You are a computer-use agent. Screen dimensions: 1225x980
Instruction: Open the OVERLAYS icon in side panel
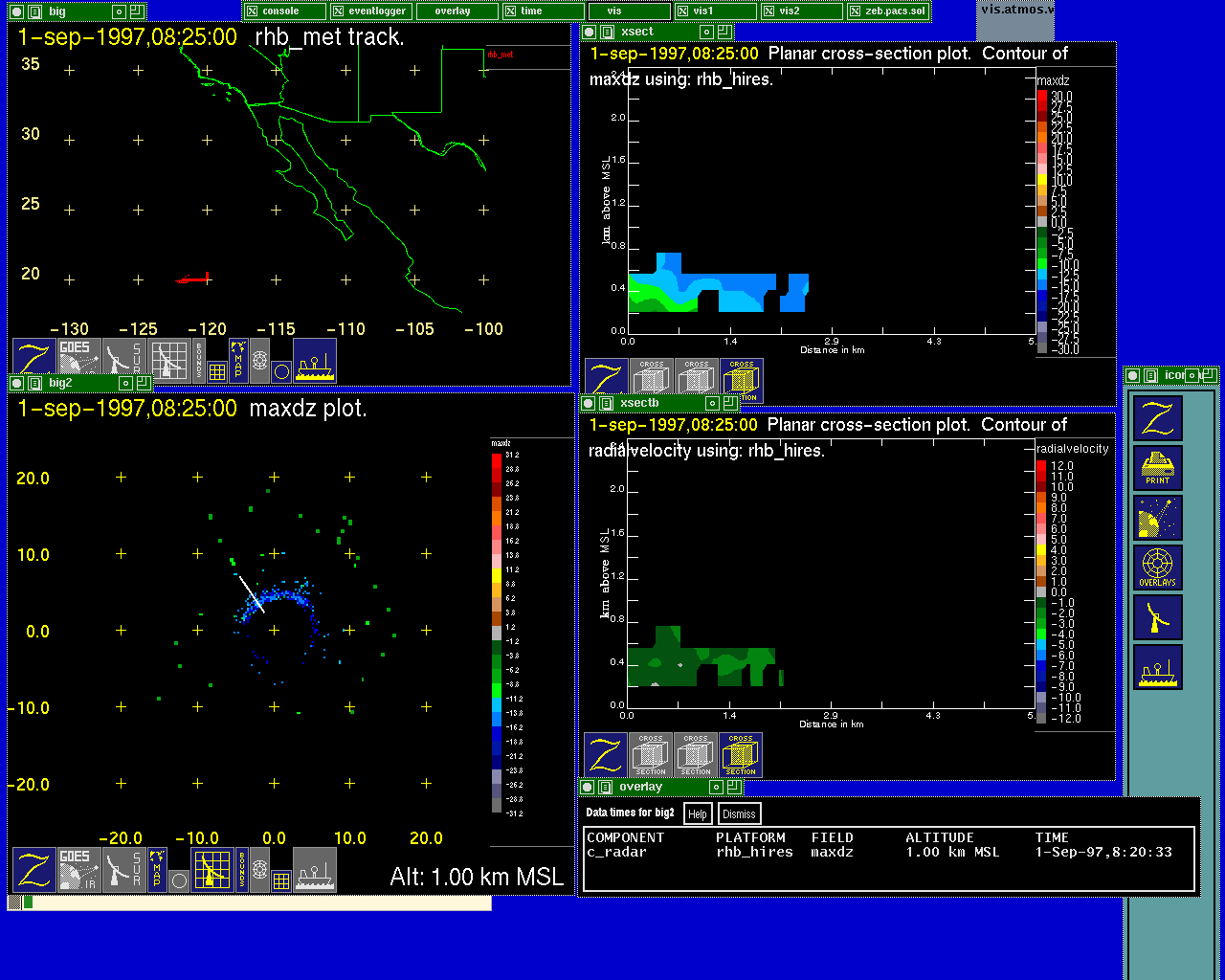coord(1157,568)
